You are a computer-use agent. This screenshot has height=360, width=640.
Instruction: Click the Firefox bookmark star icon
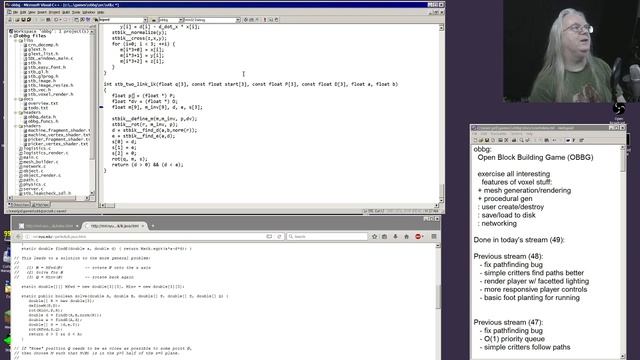click(x=374, y=236)
